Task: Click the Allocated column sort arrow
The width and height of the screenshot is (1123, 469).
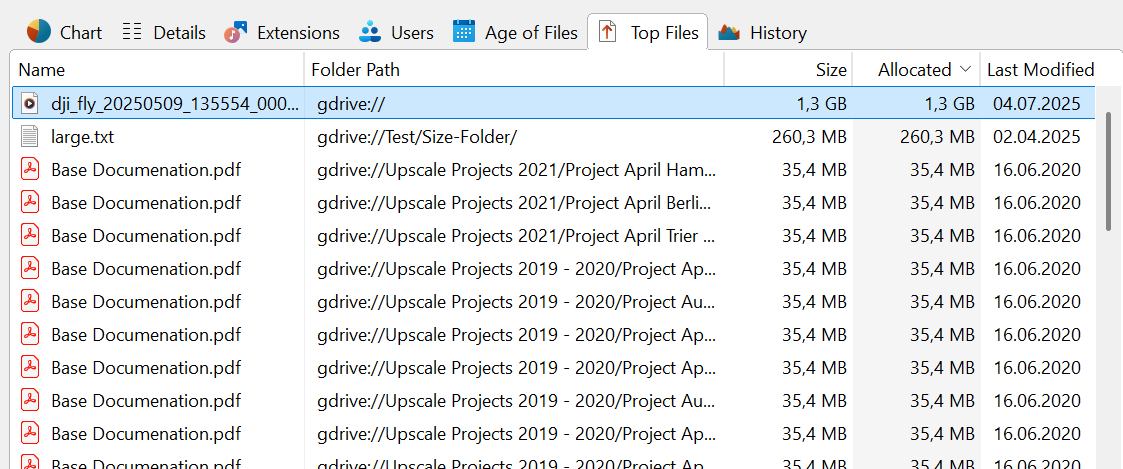Action: click(965, 69)
